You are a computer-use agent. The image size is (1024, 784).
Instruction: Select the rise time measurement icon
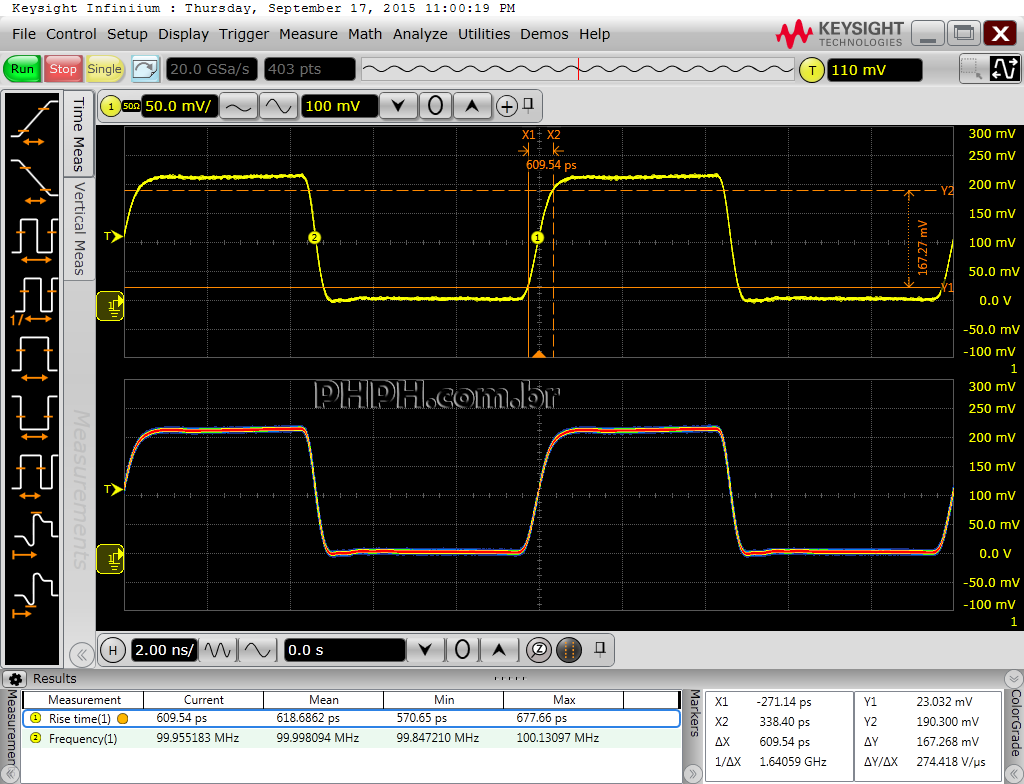[33, 122]
